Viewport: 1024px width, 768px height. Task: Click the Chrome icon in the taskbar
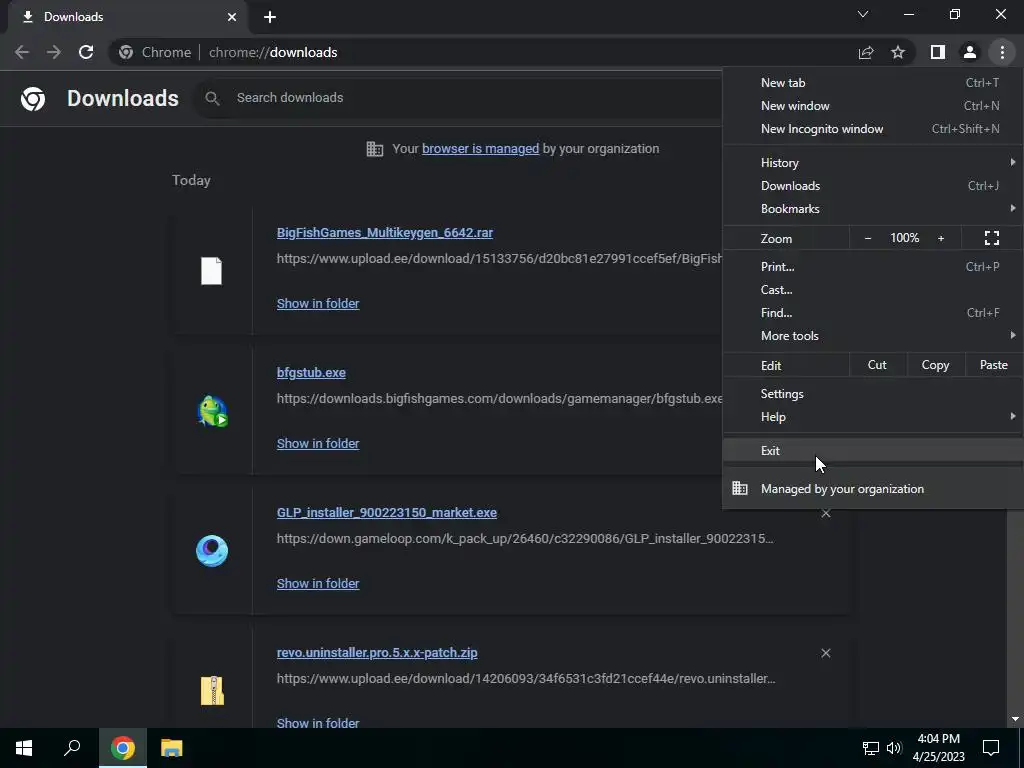point(123,748)
